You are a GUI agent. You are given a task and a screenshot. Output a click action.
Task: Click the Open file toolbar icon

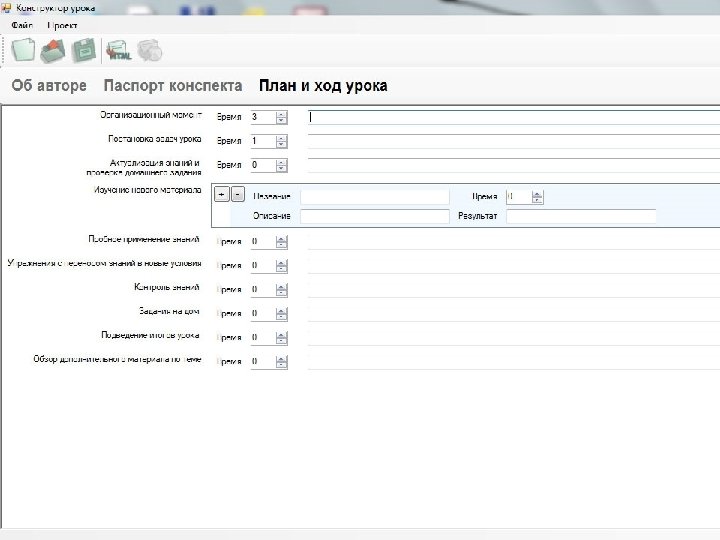pyautogui.click(x=53, y=50)
